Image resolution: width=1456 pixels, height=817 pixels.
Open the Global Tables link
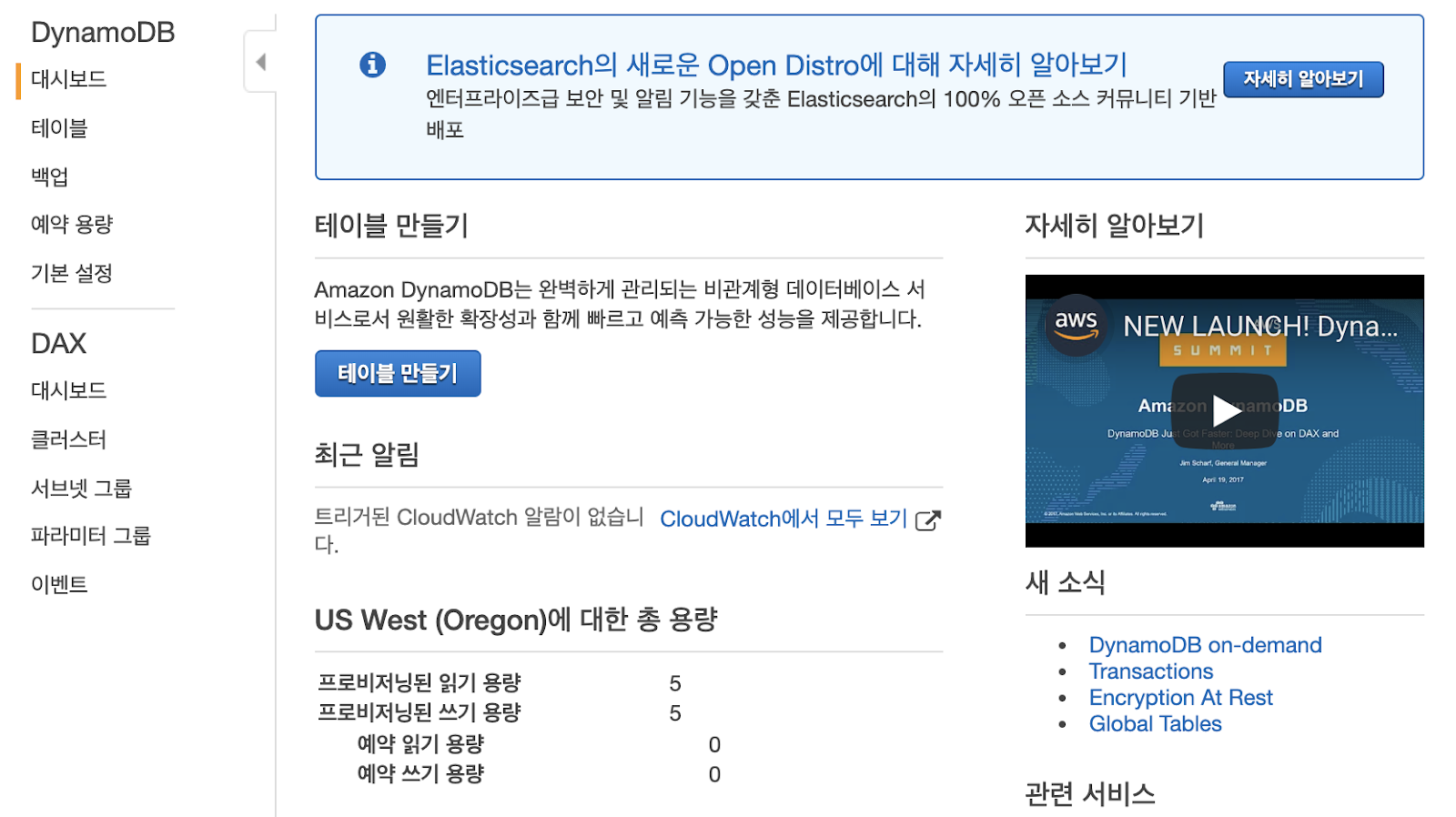1155,724
